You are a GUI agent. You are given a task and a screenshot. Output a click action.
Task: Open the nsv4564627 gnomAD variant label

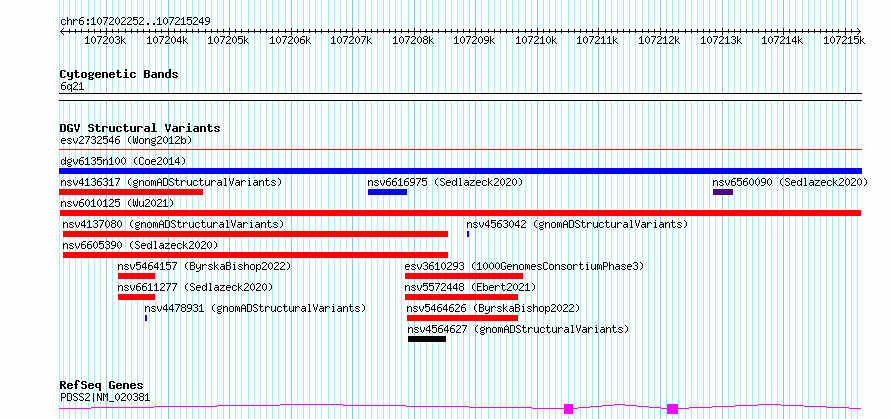(518, 329)
